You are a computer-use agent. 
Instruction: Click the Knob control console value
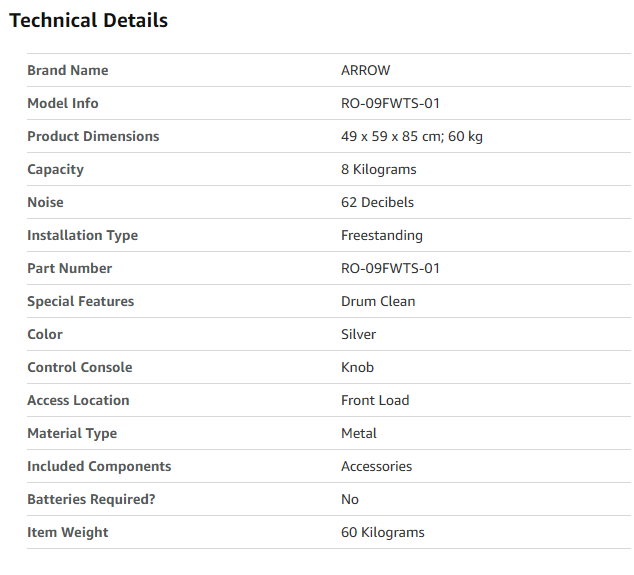(357, 367)
